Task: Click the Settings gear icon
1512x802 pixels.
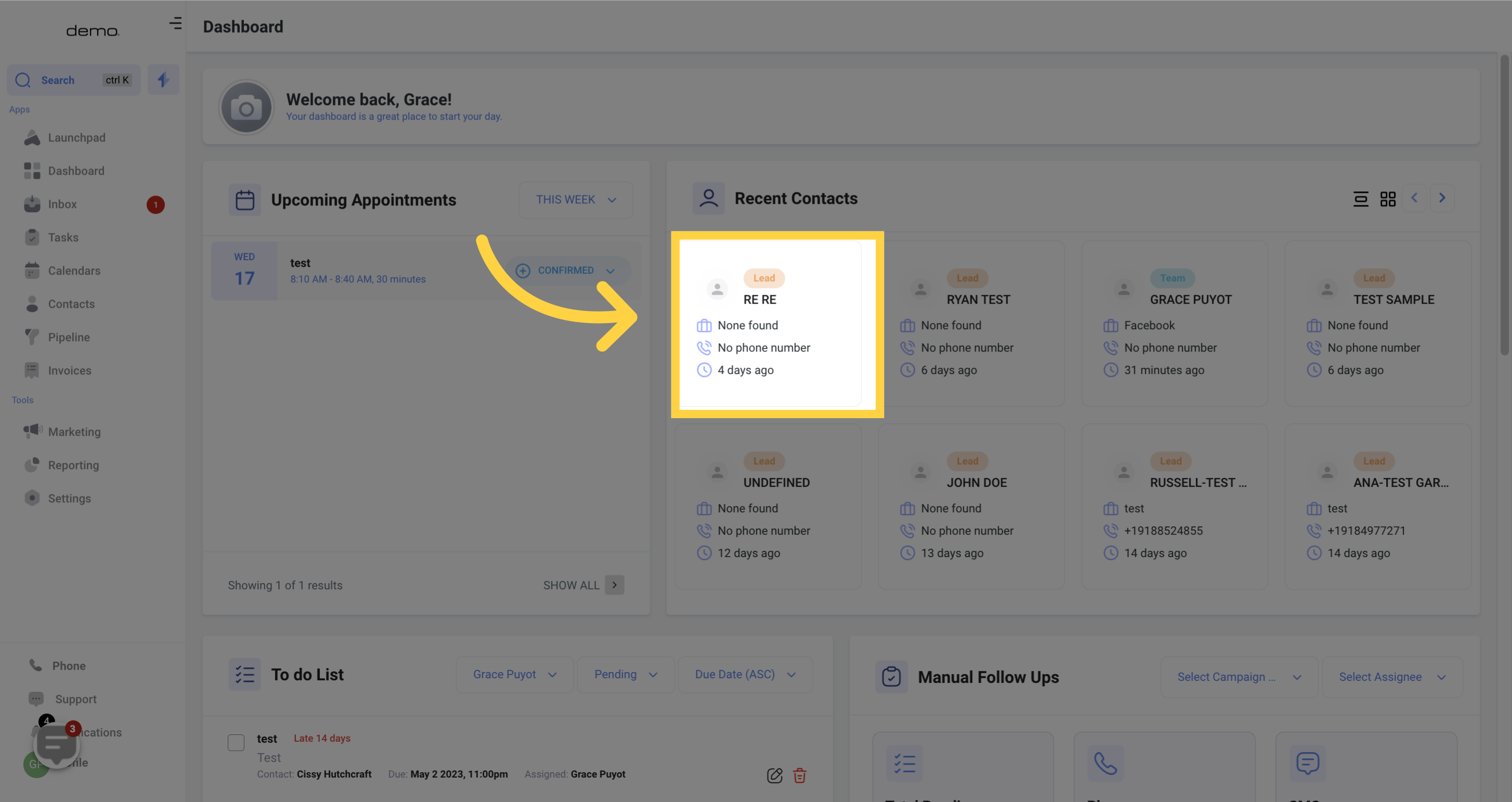Action: pyautogui.click(x=32, y=498)
